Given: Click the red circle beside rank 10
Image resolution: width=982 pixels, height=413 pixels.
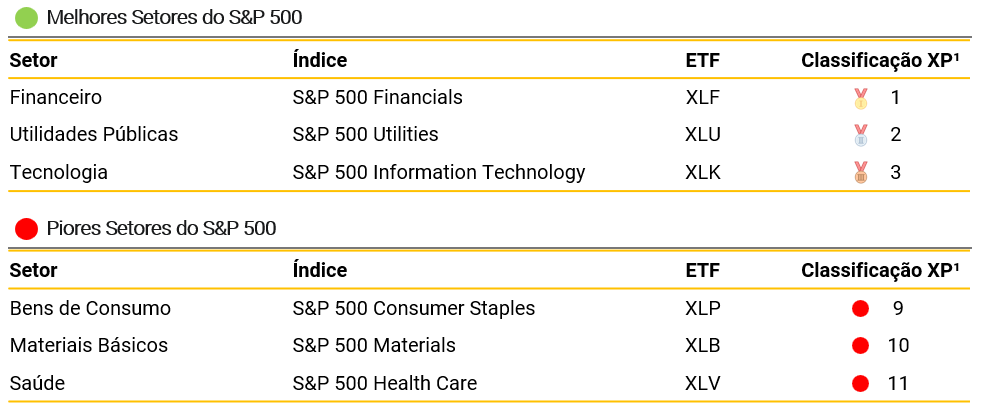Looking at the screenshot, I should point(860,346).
